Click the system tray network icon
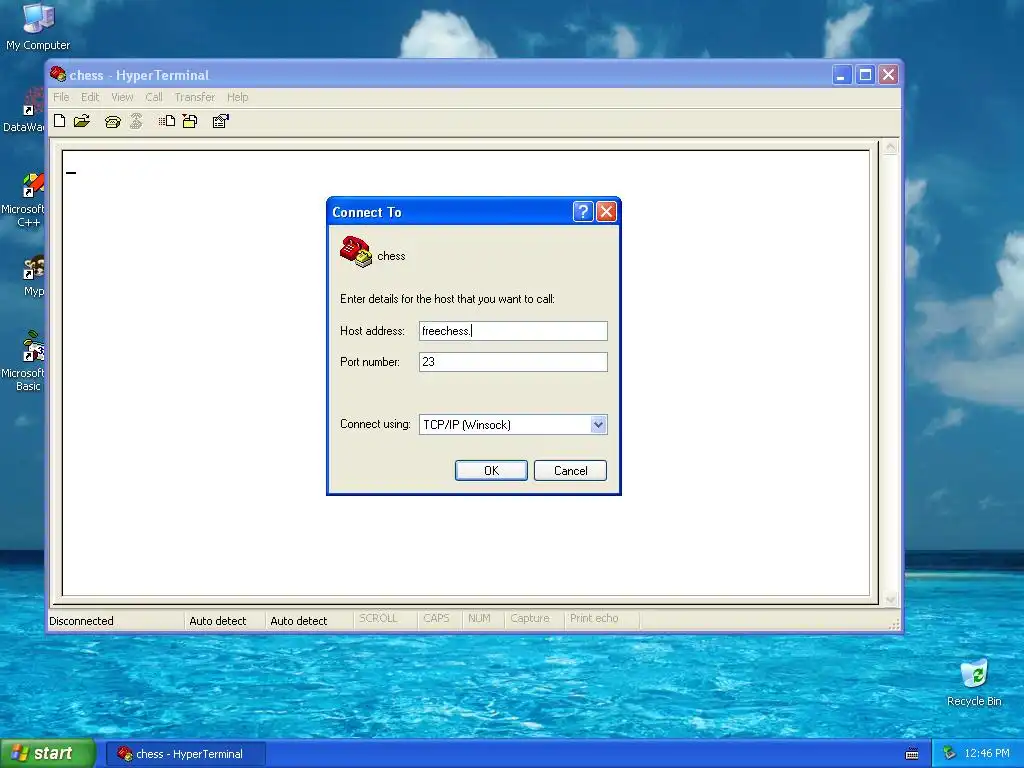The width and height of the screenshot is (1024, 768). [x=949, y=754]
